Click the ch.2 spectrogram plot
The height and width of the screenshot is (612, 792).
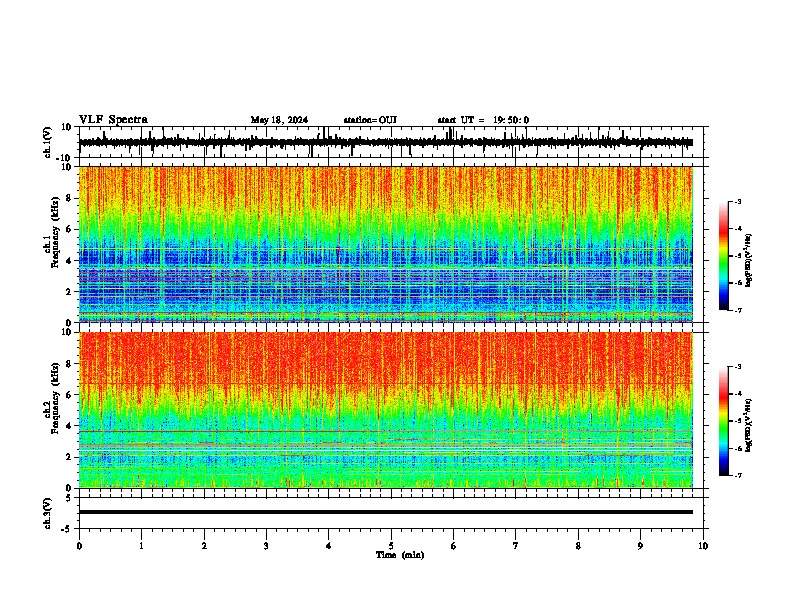[x=386, y=410]
